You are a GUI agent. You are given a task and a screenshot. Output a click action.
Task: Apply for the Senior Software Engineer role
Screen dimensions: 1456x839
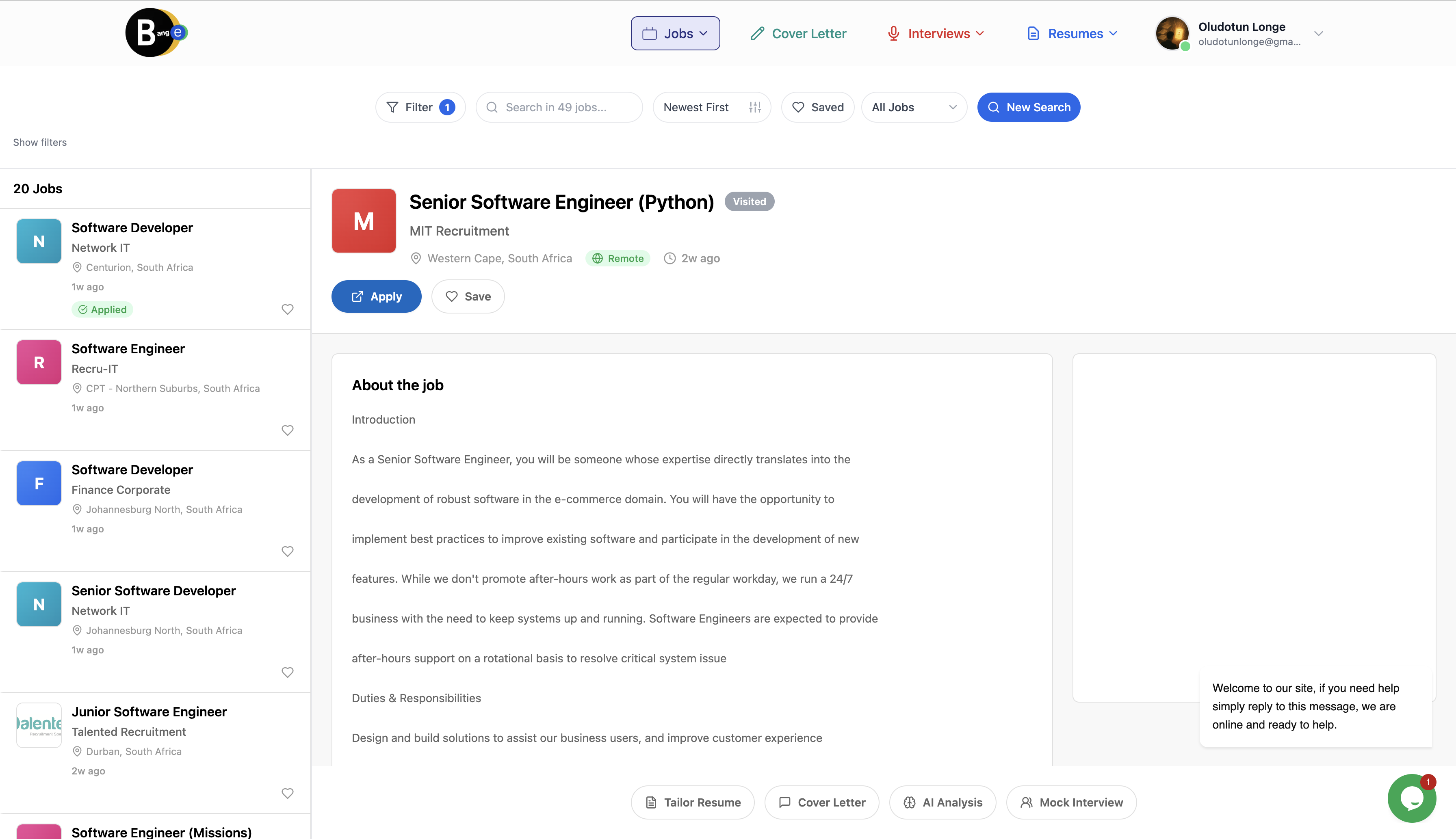pos(376,296)
